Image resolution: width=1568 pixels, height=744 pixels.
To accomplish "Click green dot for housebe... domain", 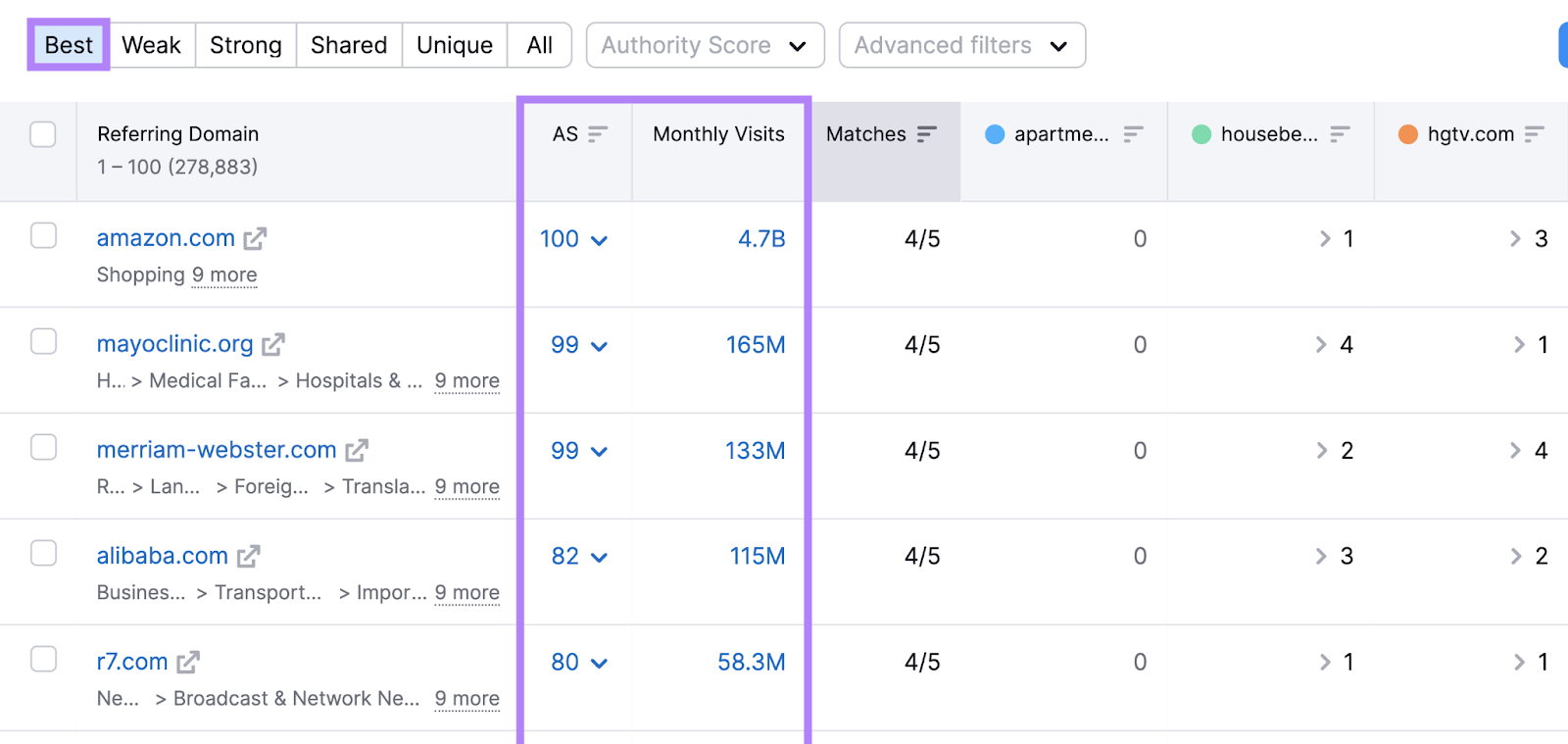I will pos(1201,134).
